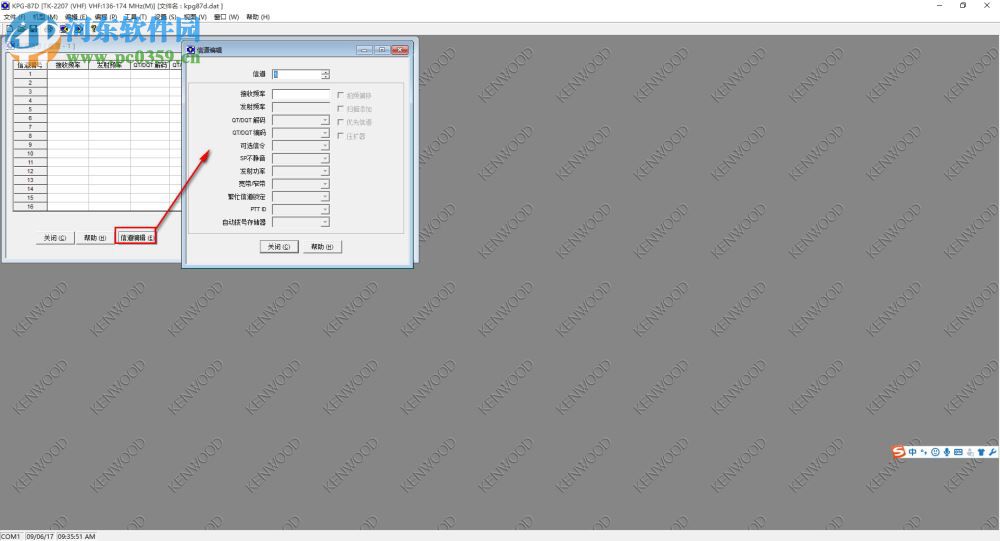Click the 发射频率 input field

[x=300, y=107]
